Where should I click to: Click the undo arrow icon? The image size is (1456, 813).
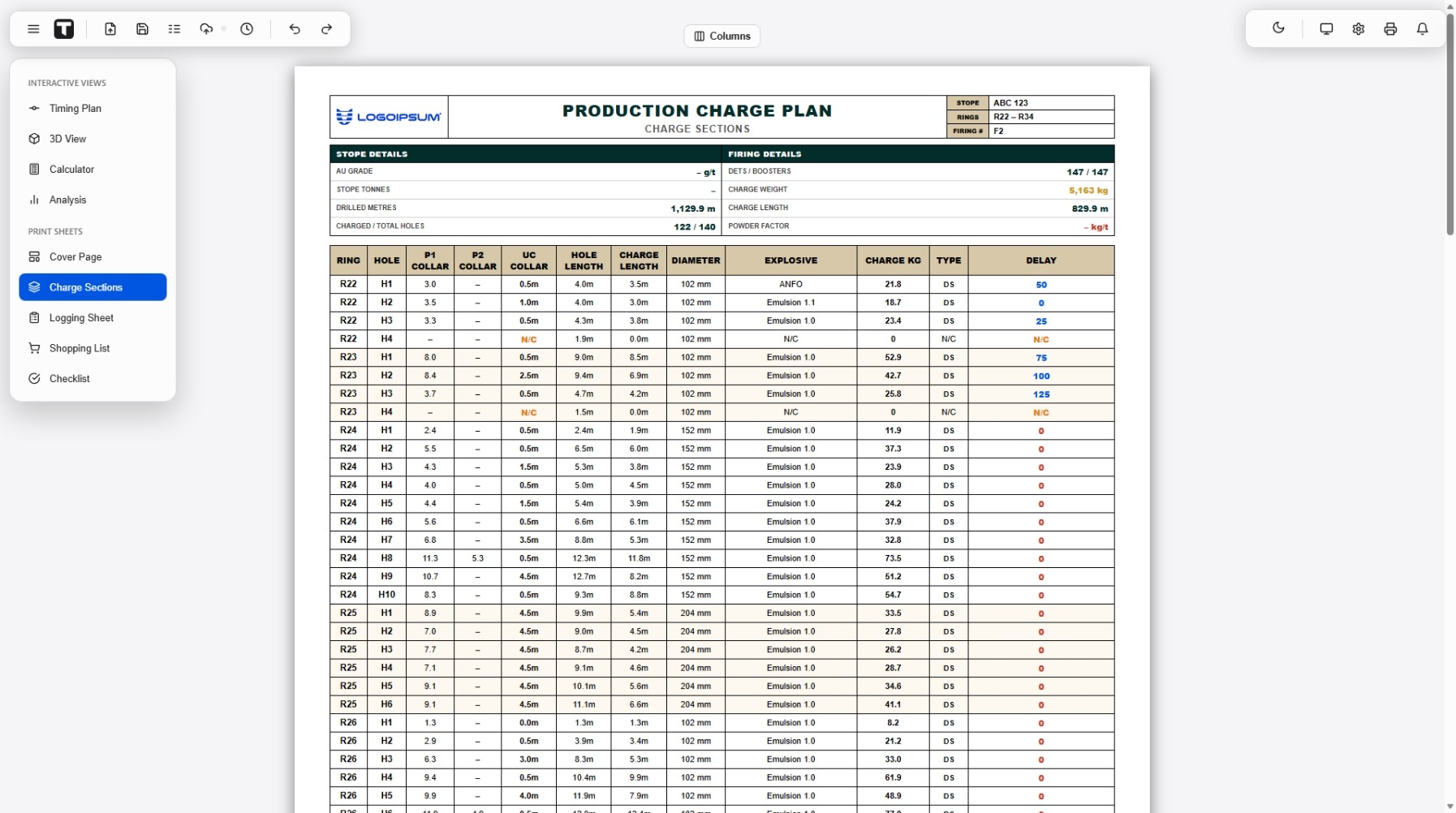coord(295,29)
